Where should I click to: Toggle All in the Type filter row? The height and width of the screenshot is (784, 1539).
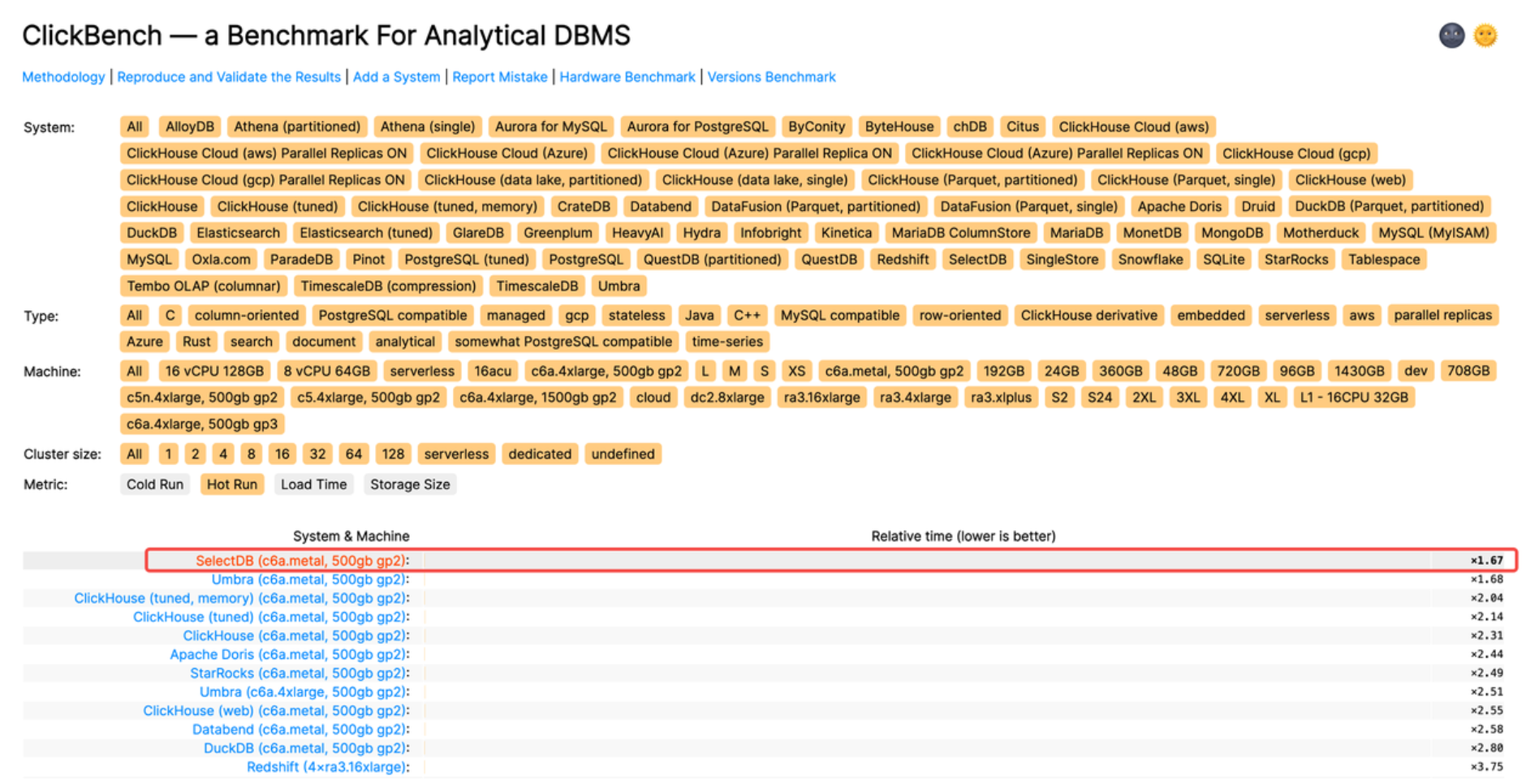click(135, 316)
